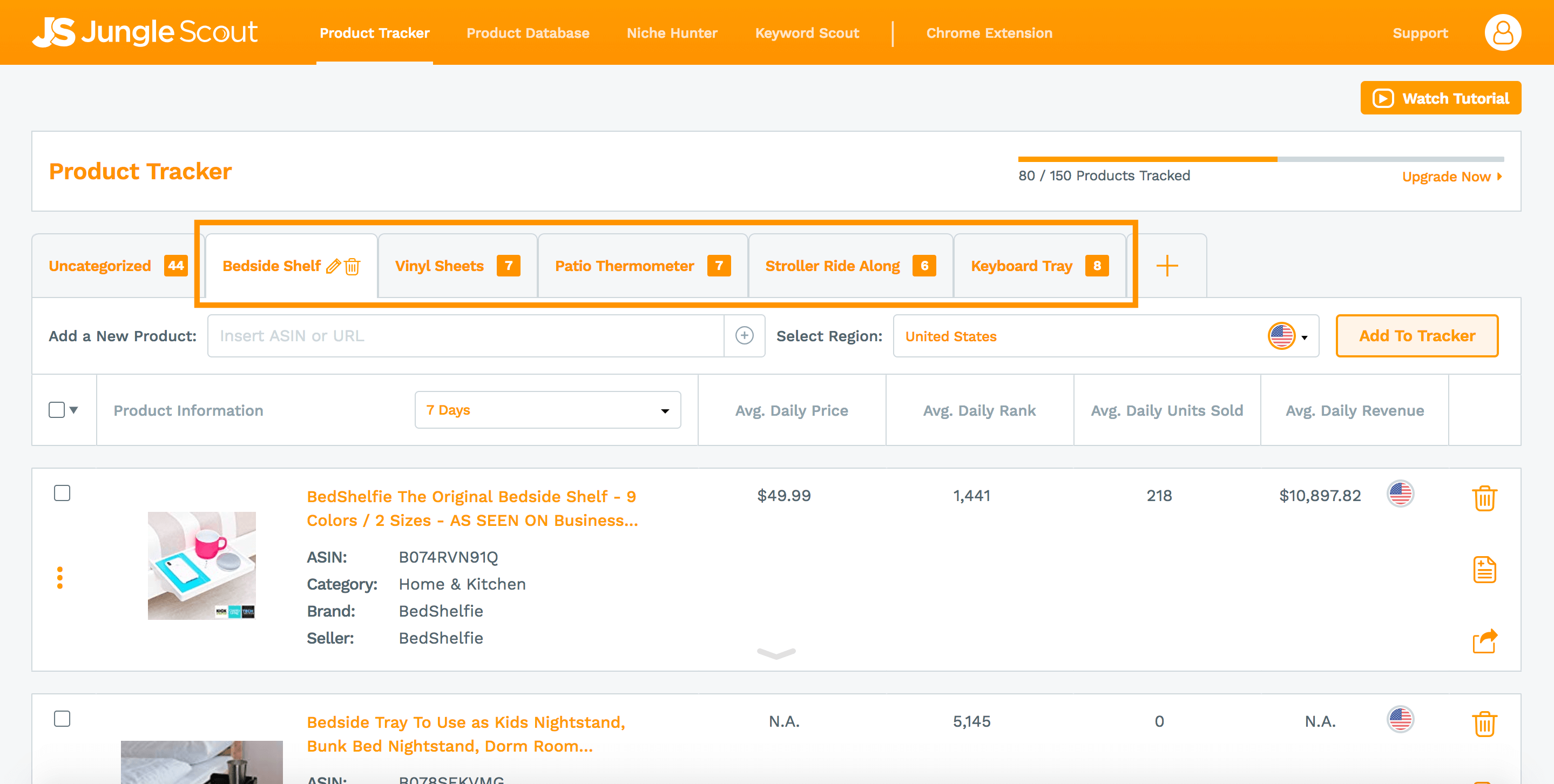Click the pencil edit icon on Bedside Shelf tab
Viewport: 1554px width, 784px height.
333,266
